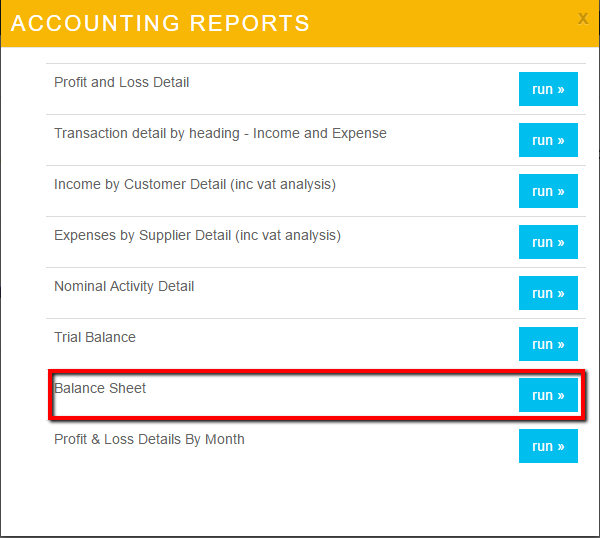
Task: Select the Trial Balance label
Action: pos(95,337)
